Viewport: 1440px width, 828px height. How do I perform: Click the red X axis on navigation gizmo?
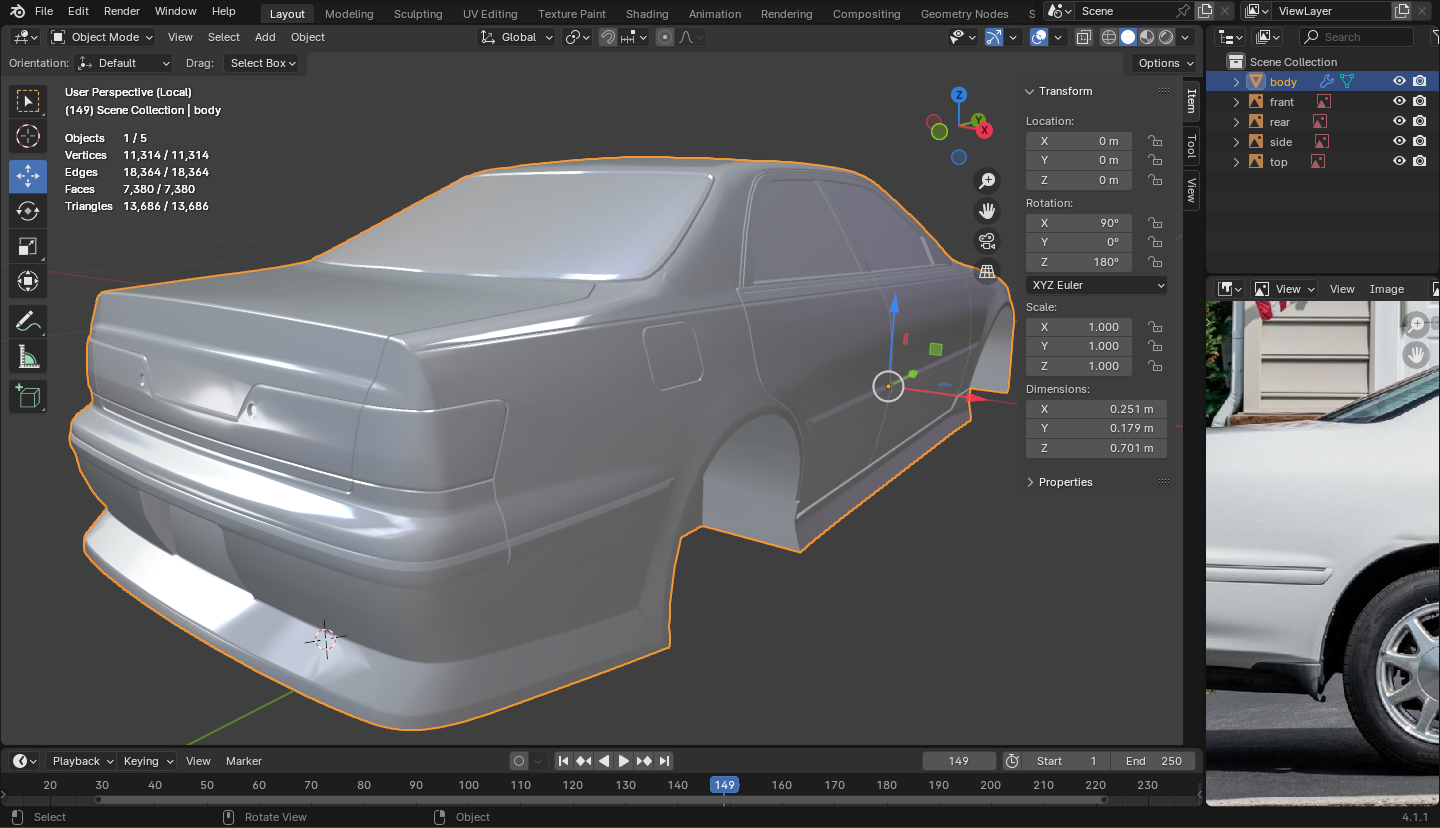(985, 130)
